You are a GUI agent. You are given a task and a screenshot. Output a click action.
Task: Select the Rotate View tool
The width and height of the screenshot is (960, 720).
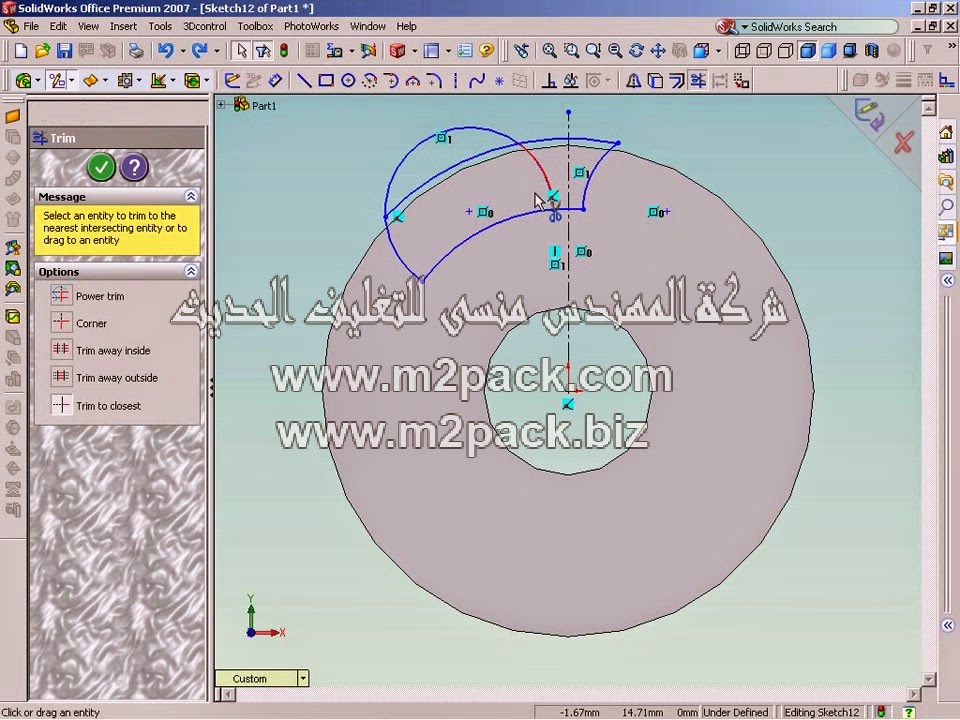[636, 51]
